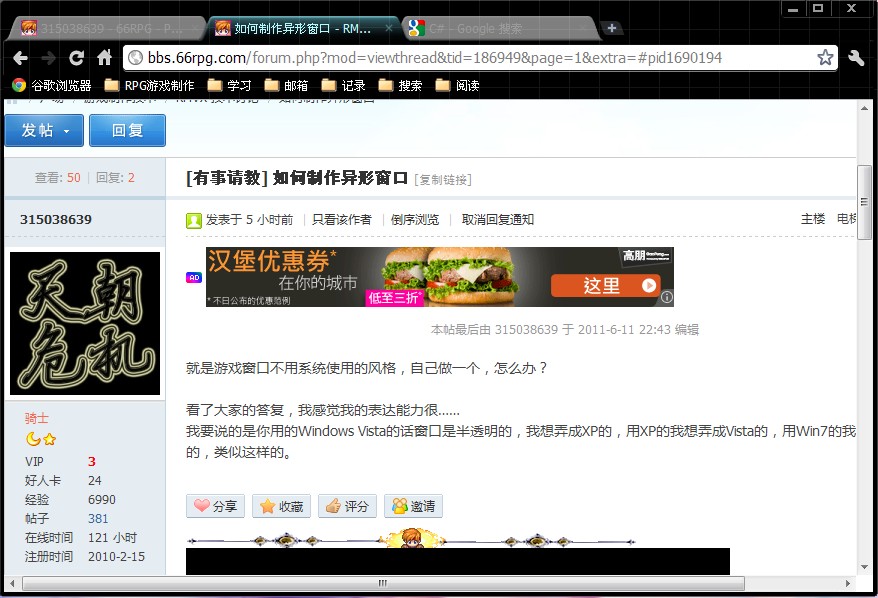Switch to the 315038639 - 66RPG tab
This screenshot has width=878, height=598.
pos(106,28)
